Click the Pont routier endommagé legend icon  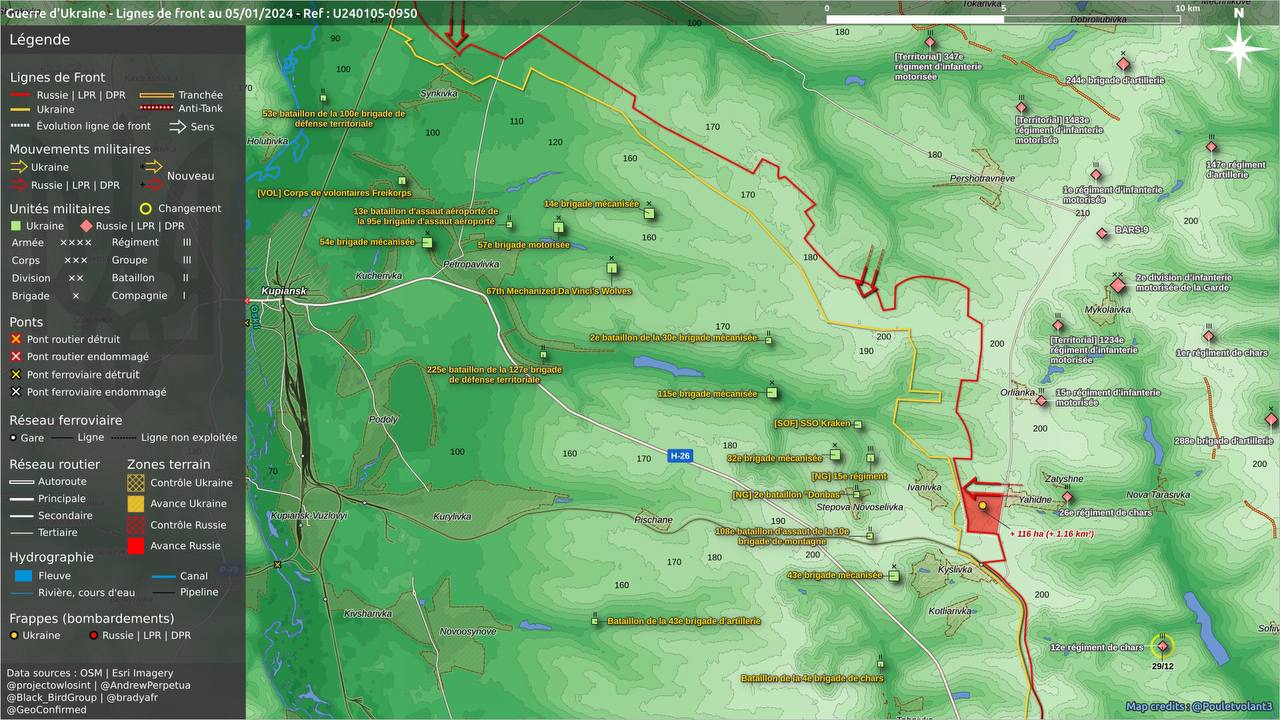(x=16, y=356)
